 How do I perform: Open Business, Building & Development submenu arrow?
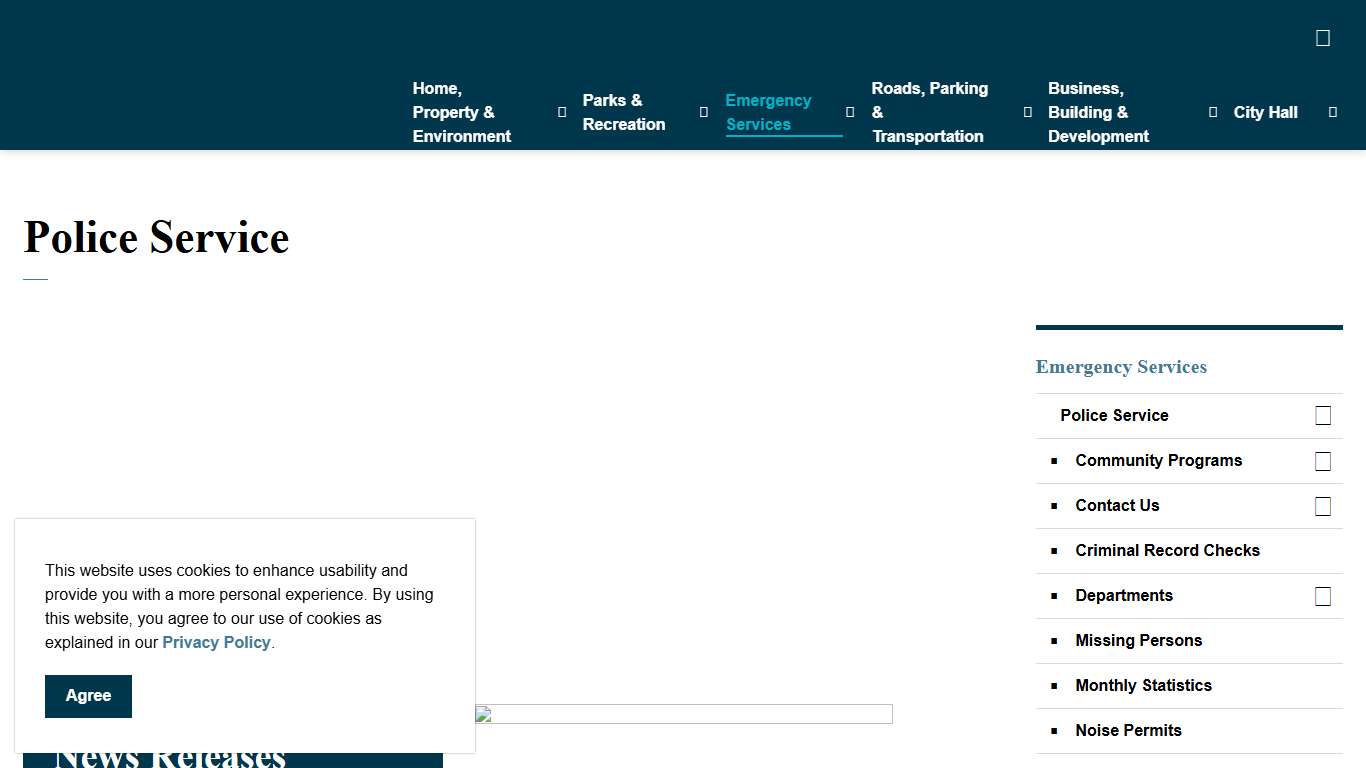point(1213,112)
